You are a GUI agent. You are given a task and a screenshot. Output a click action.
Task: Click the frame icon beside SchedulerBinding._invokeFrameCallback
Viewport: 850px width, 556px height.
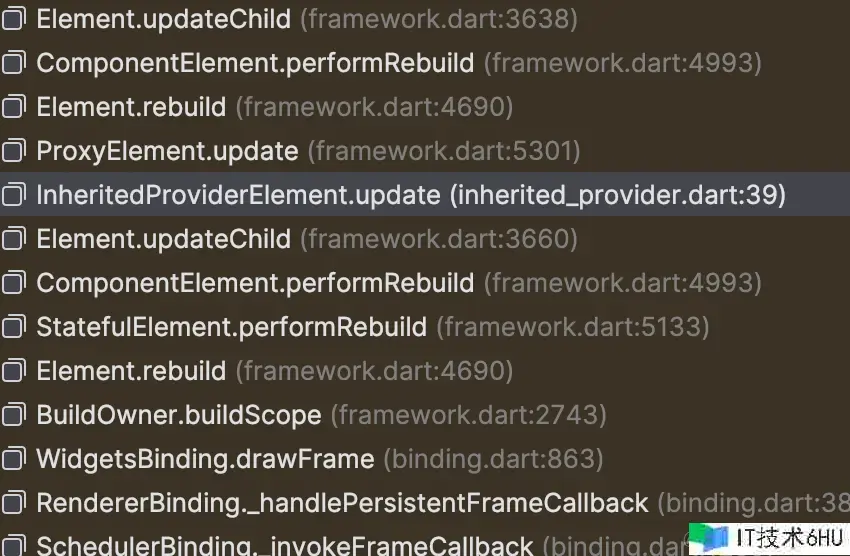(x=13, y=546)
